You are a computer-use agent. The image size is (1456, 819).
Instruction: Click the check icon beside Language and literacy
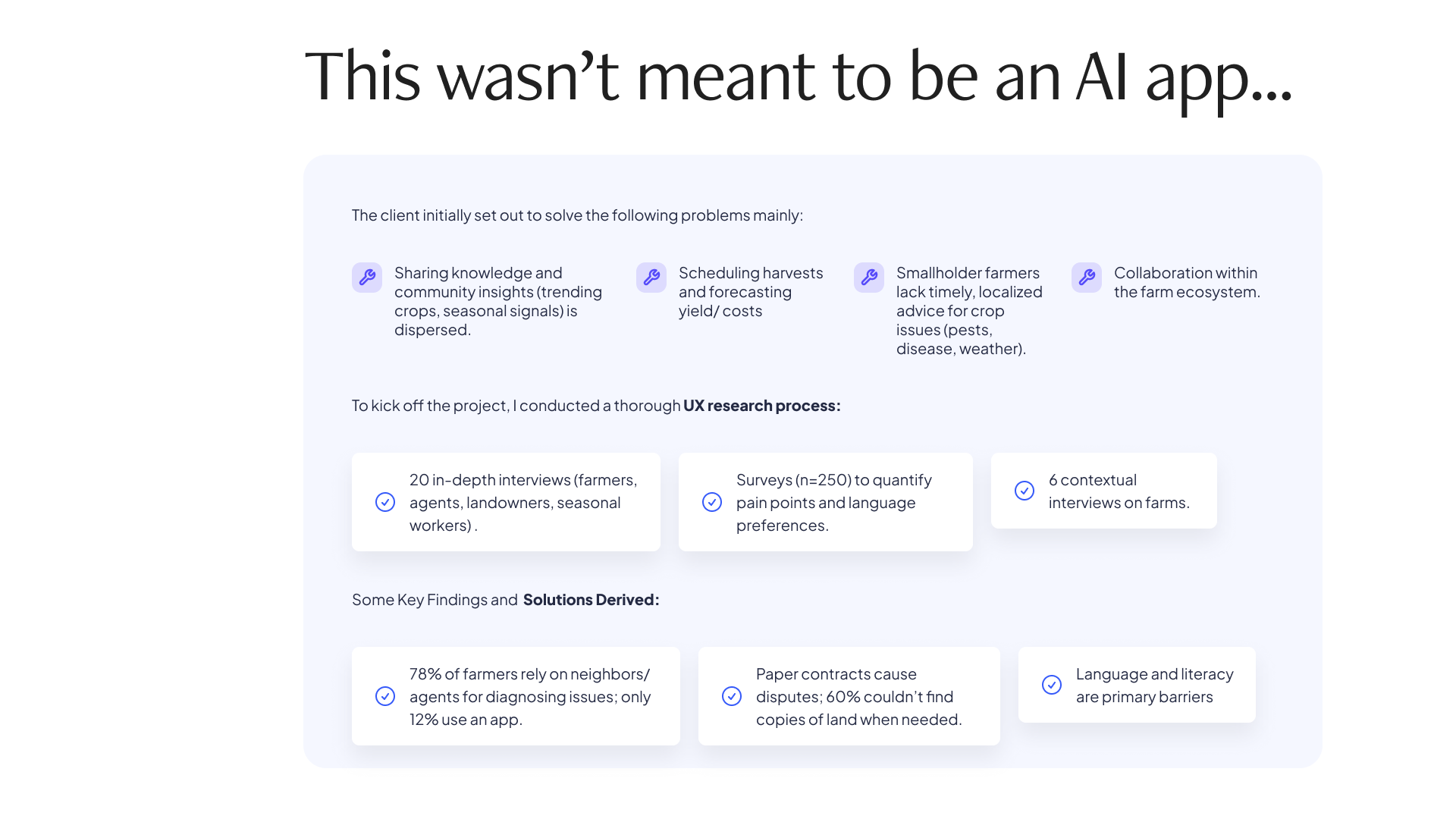[x=1052, y=685]
